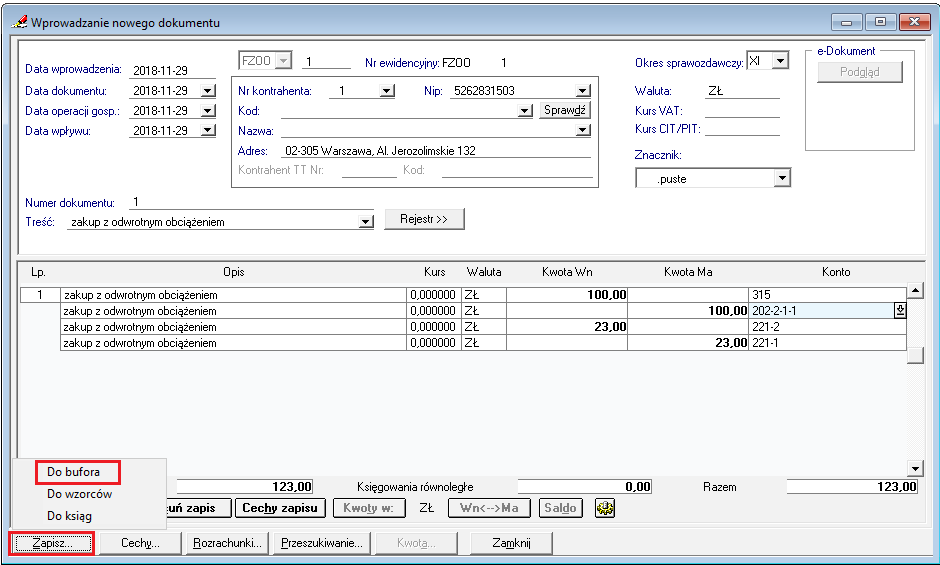
Task: Click the Cechy... button
Action: tap(140, 543)
